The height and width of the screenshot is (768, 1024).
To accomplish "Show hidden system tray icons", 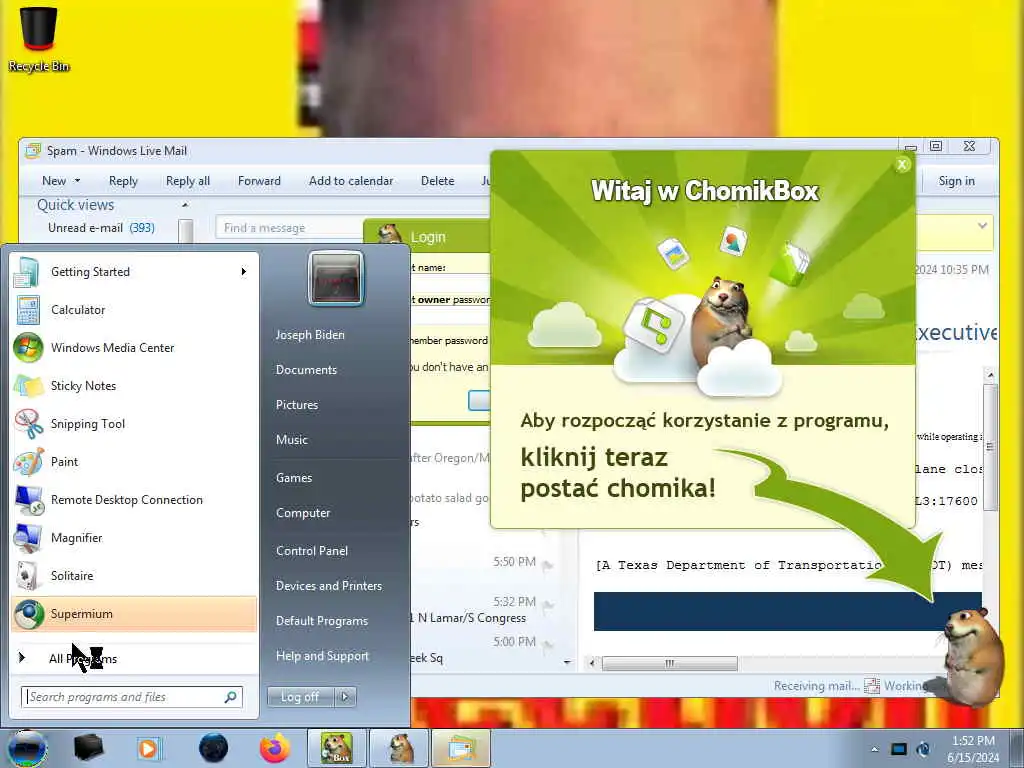I will (x=874, y=749).
